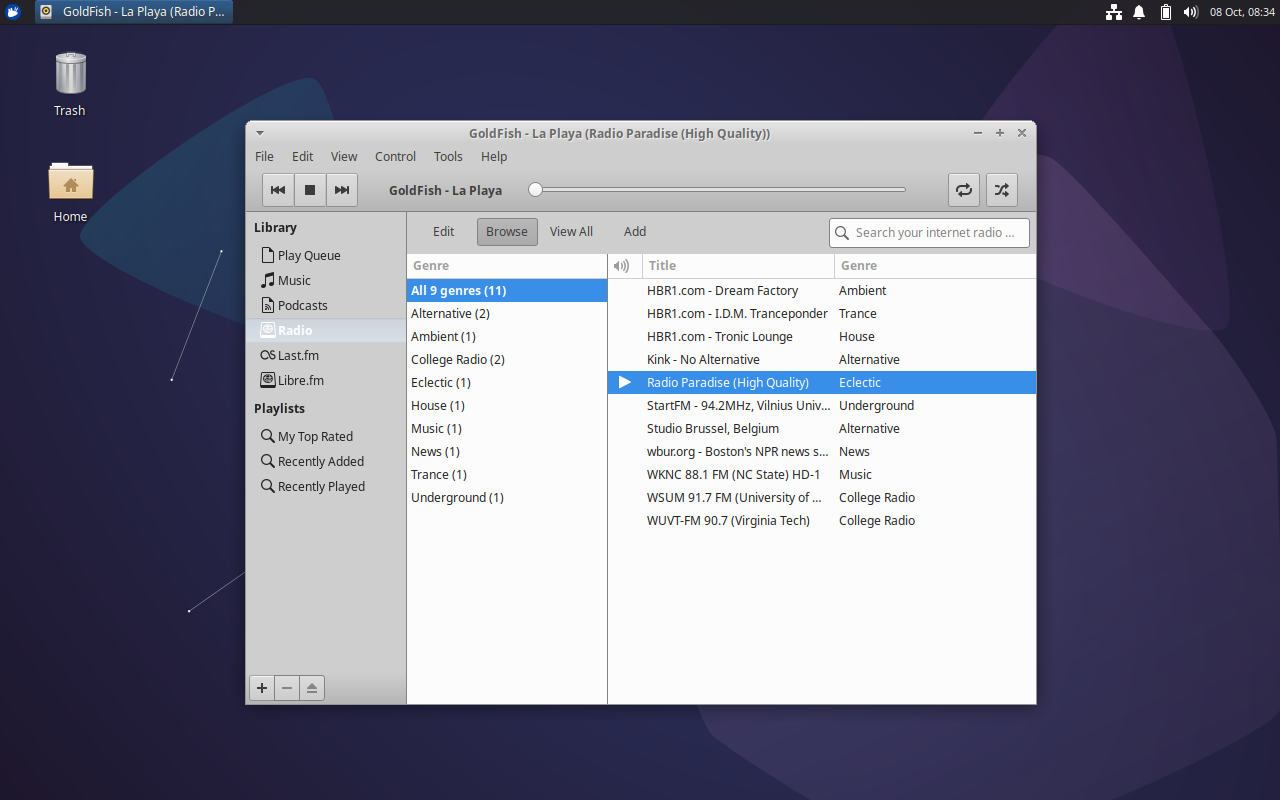Select HBR1.com - Tronic Lounge station
The image size is (1280, 800).
(x=822, y=336)
